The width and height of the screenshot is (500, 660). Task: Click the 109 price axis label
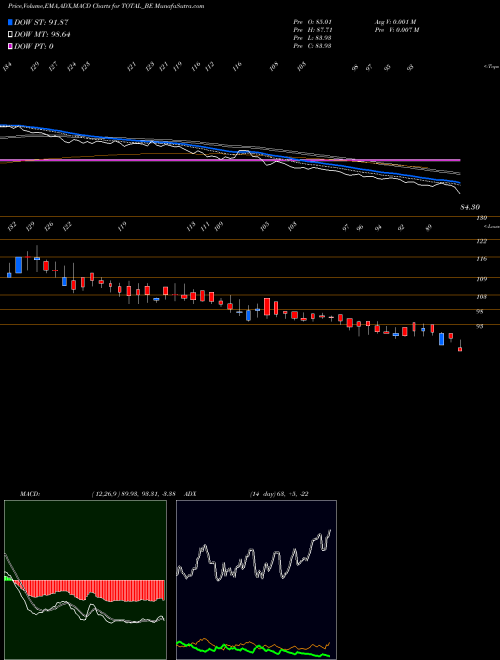481,279
